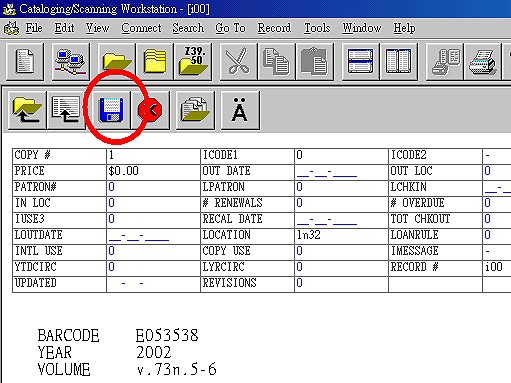
Task: Click the # RENEWALS value field
Action: point(341,204)
